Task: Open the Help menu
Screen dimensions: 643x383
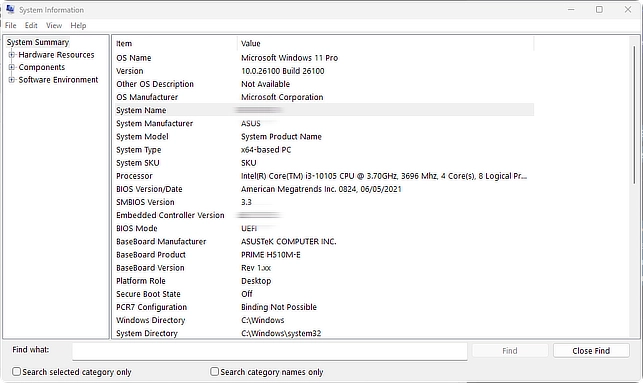Action: tap(78, 25)
